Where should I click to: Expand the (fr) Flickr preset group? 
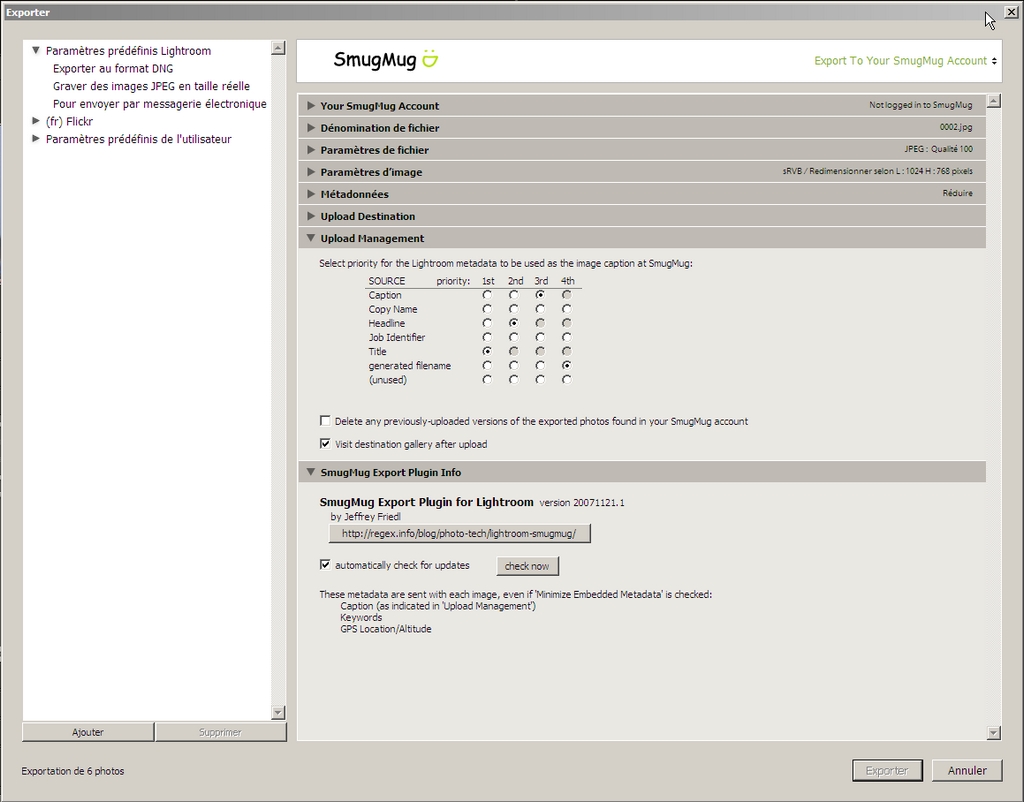point(36,121)
